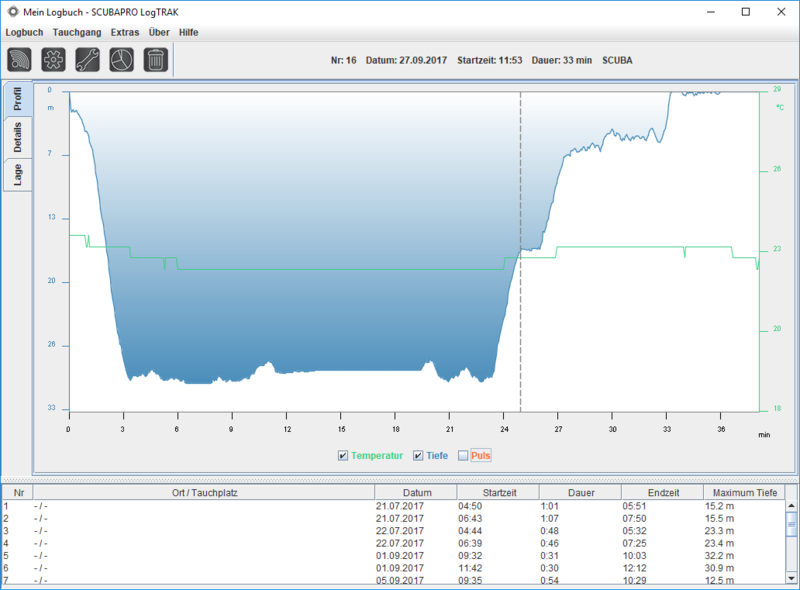Open the Über menu
Image resolution: width=800 pixels, height=590 pixels.
pos(158,32)
